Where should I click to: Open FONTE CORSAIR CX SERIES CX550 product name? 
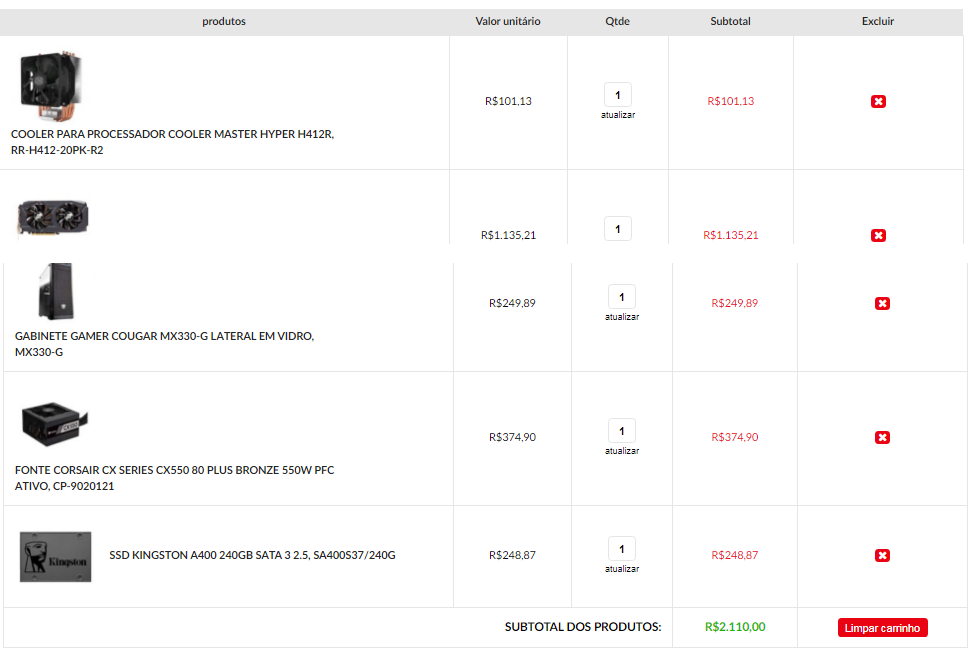[174, 479]
